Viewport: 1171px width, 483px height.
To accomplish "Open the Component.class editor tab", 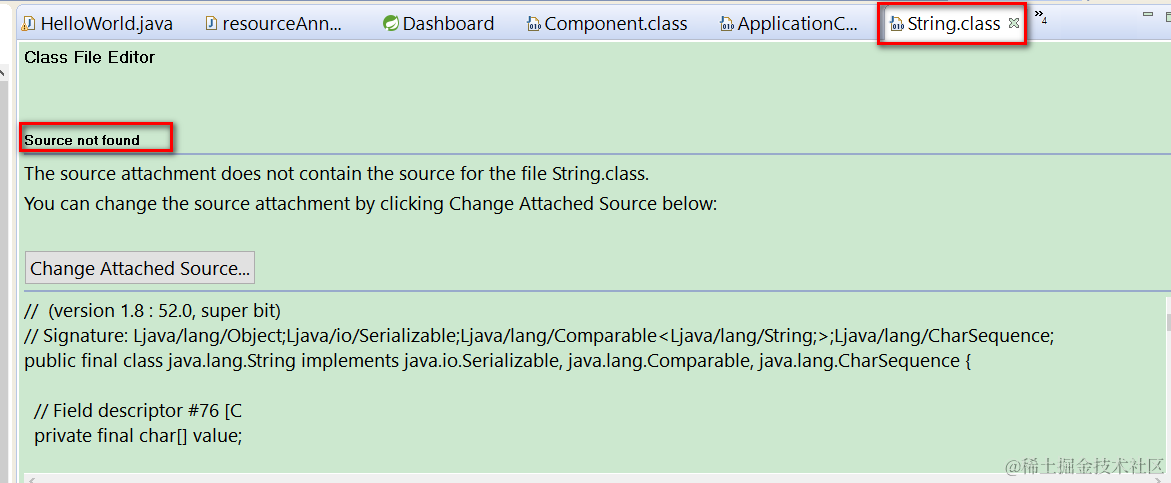I will [615, 24].
